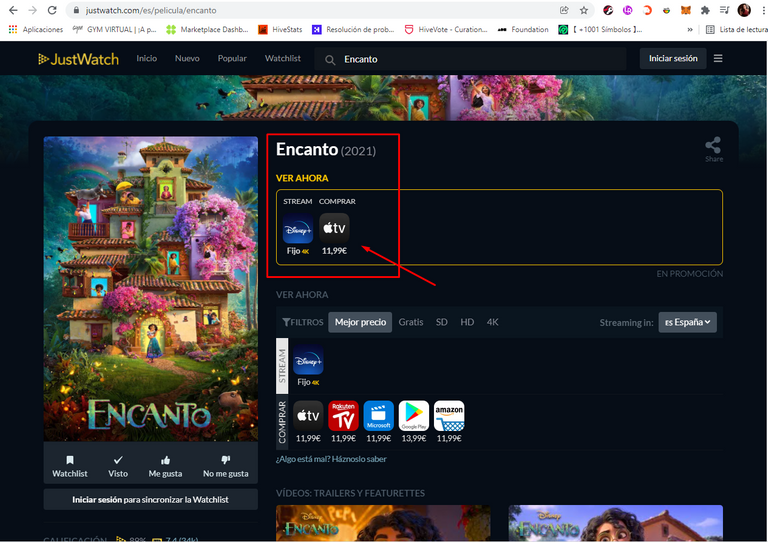Go to Nuevo in navigation
Viewport: 768px width, 542px height.
(x=187, y=58)
